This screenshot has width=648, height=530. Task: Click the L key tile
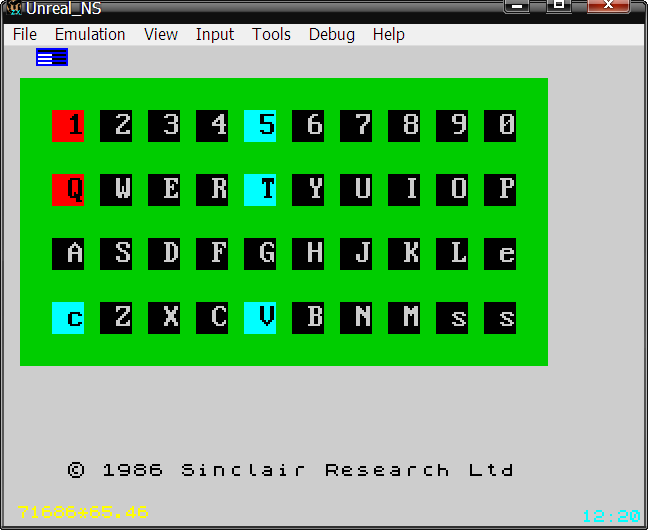[x=452, y=254]
